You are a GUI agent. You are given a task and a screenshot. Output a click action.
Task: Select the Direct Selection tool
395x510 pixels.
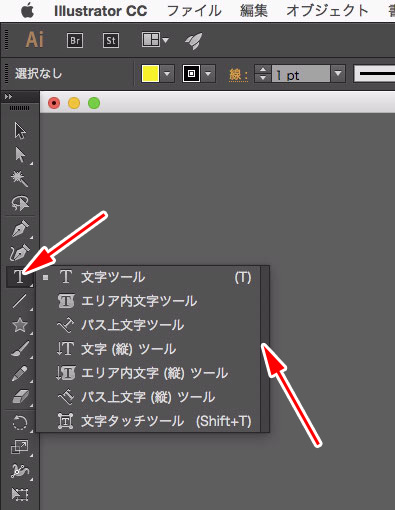coord(20,155)
